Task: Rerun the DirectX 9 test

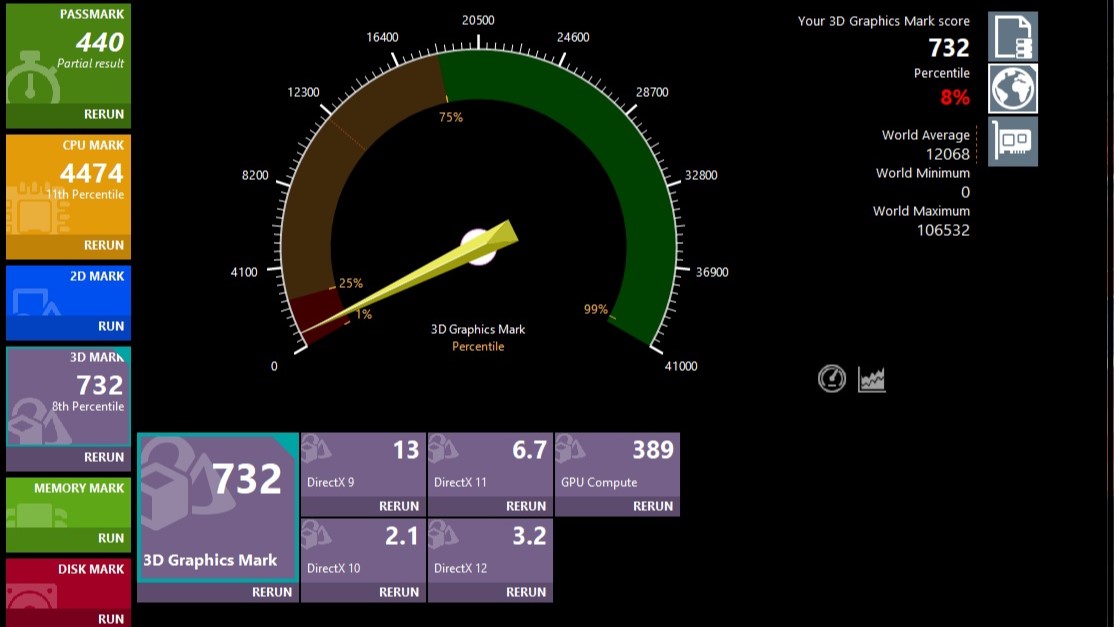Action: (399, 506)
